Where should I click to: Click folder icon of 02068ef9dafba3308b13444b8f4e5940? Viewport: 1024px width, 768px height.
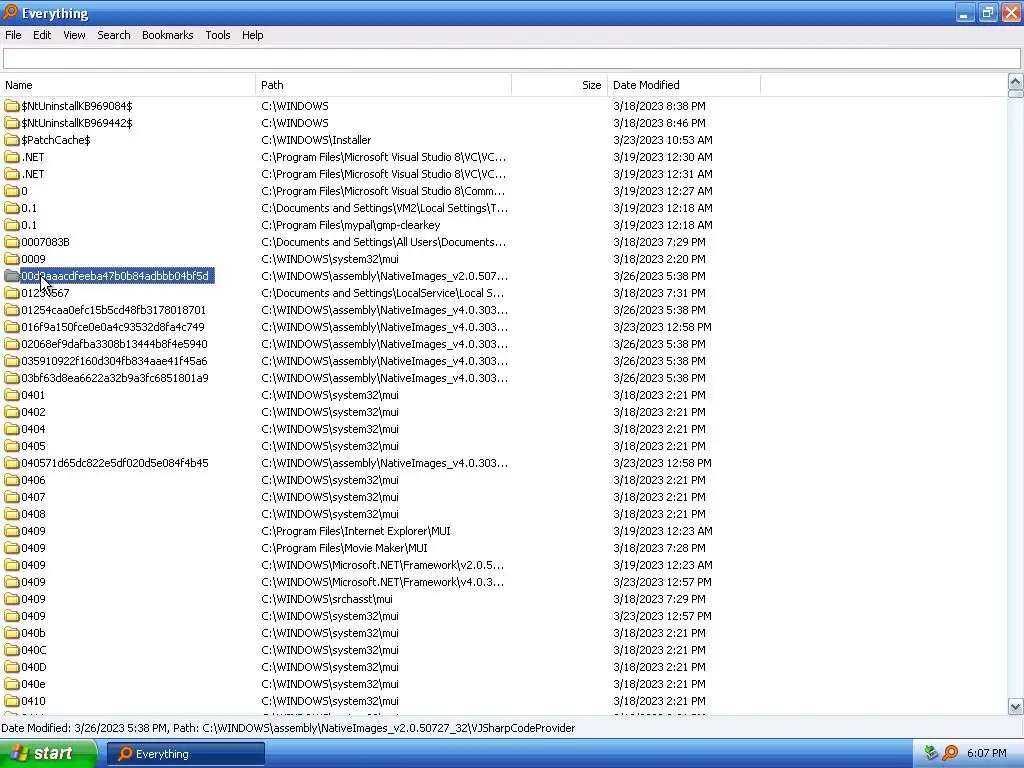click(x=12, y=344)
